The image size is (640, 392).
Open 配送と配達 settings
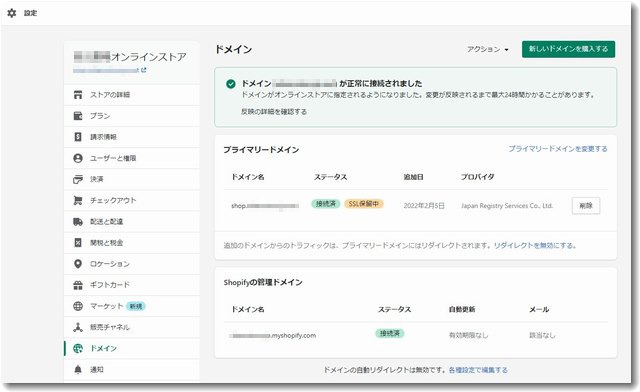(131, 222)
